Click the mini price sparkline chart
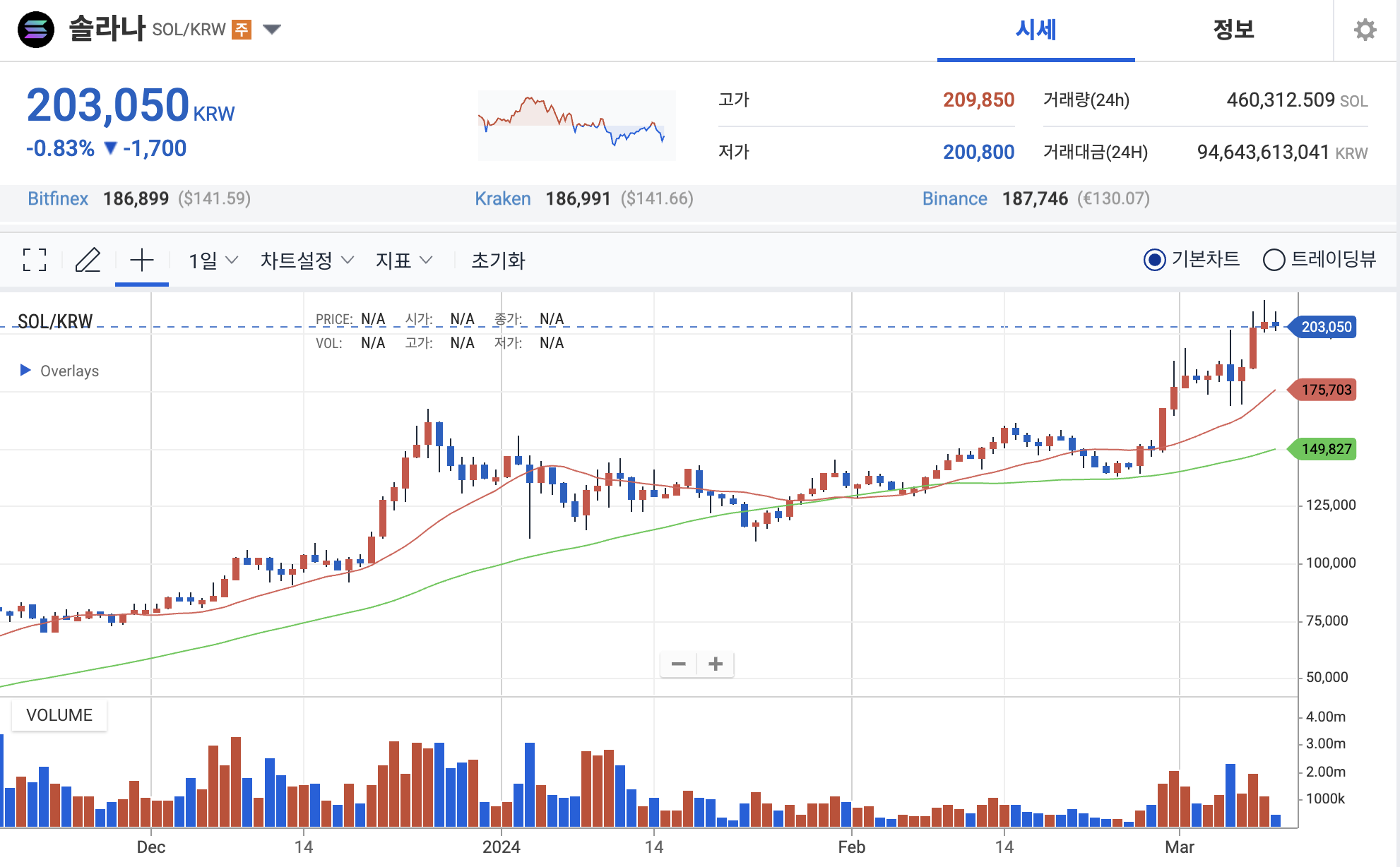The image size is (1400, 867). 576,125
